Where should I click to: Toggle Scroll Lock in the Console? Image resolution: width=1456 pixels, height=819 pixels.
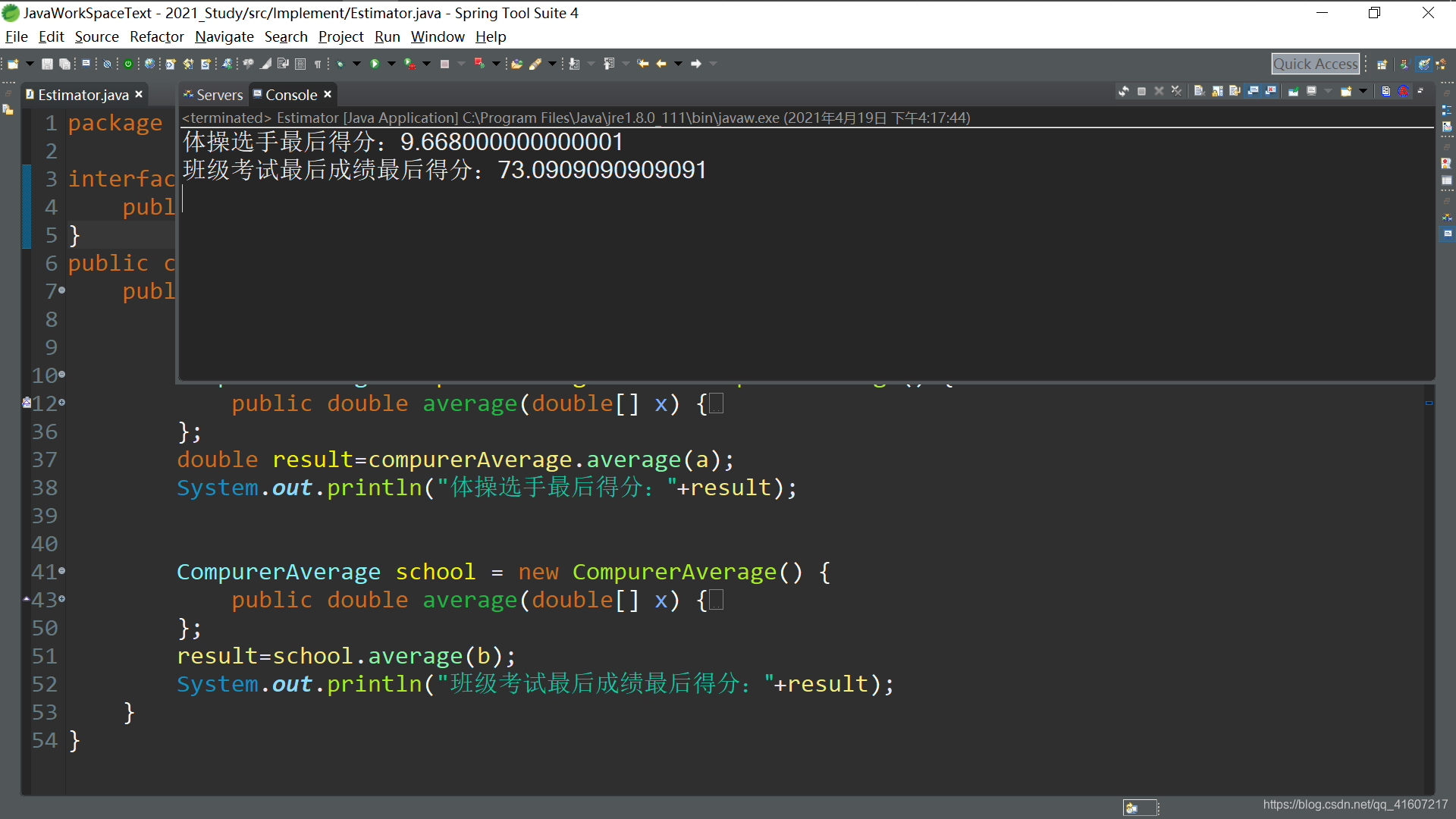tap(1217, 91)
